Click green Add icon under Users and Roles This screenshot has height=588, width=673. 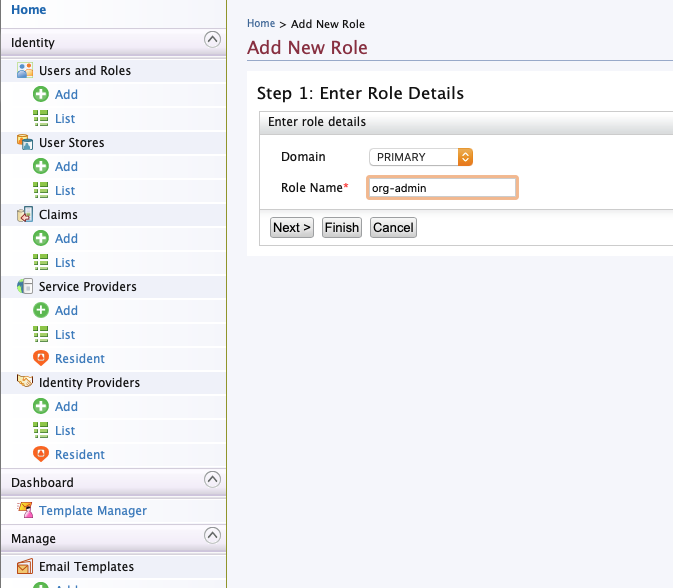click(41, 94)
